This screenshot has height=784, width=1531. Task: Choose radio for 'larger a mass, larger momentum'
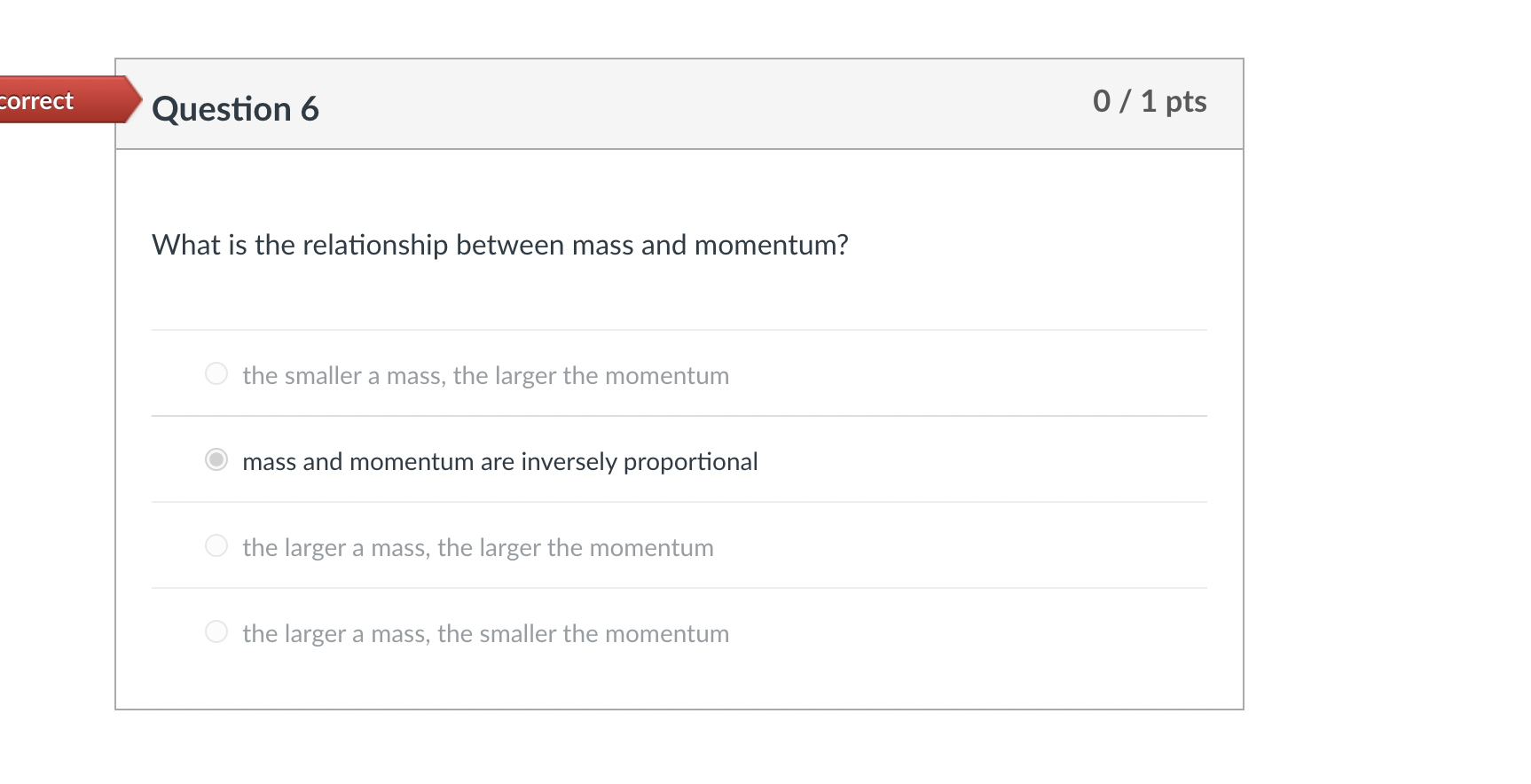216,545
